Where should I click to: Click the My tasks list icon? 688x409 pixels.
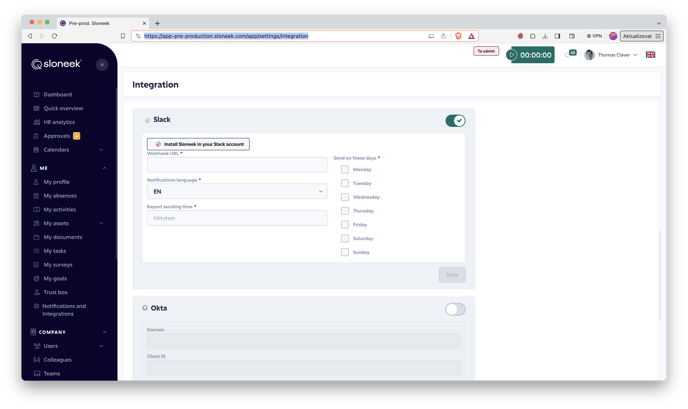click(x=36, y=251)
